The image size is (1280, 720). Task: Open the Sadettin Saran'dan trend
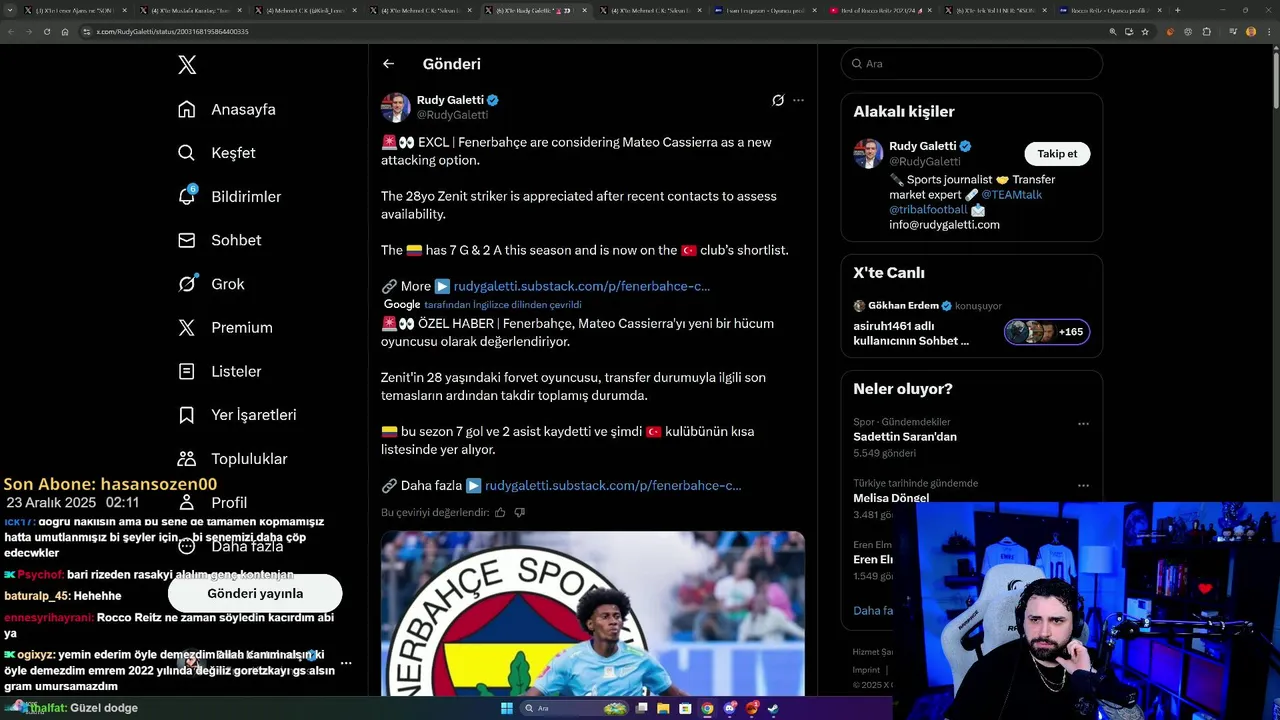coord(905,437)
